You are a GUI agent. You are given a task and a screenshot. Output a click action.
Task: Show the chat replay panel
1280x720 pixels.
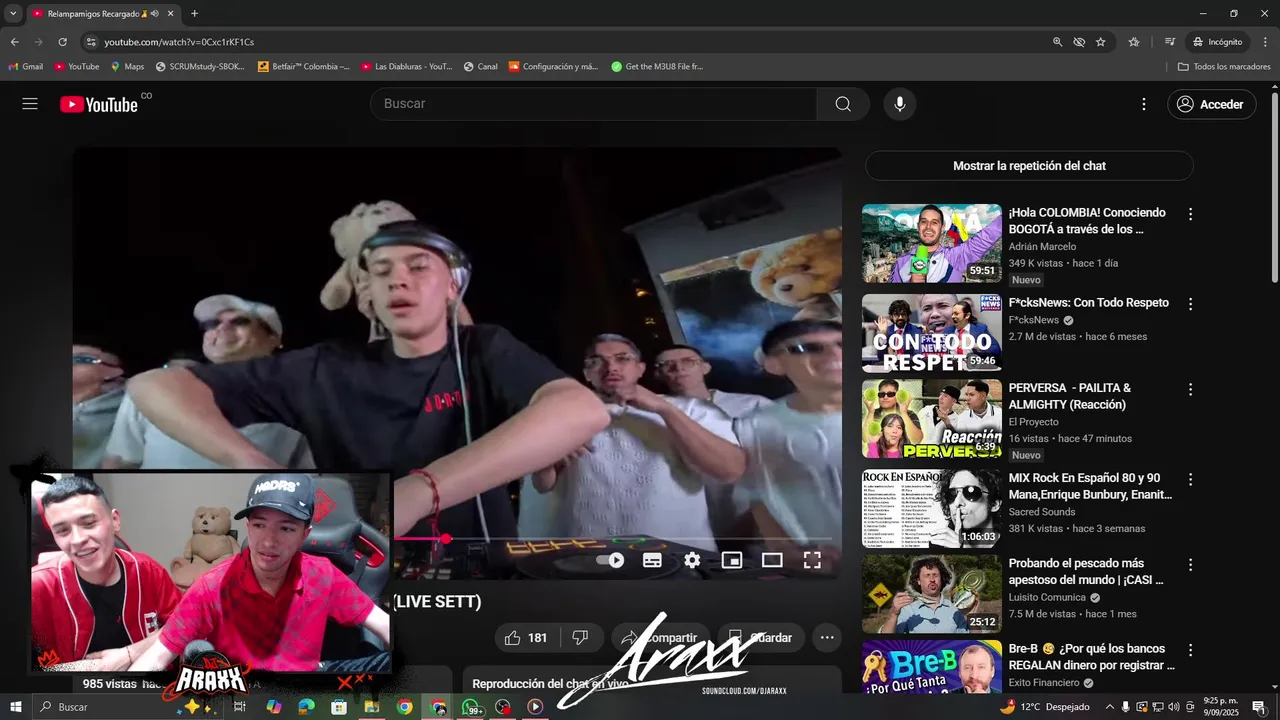[x=1029, y=166]
